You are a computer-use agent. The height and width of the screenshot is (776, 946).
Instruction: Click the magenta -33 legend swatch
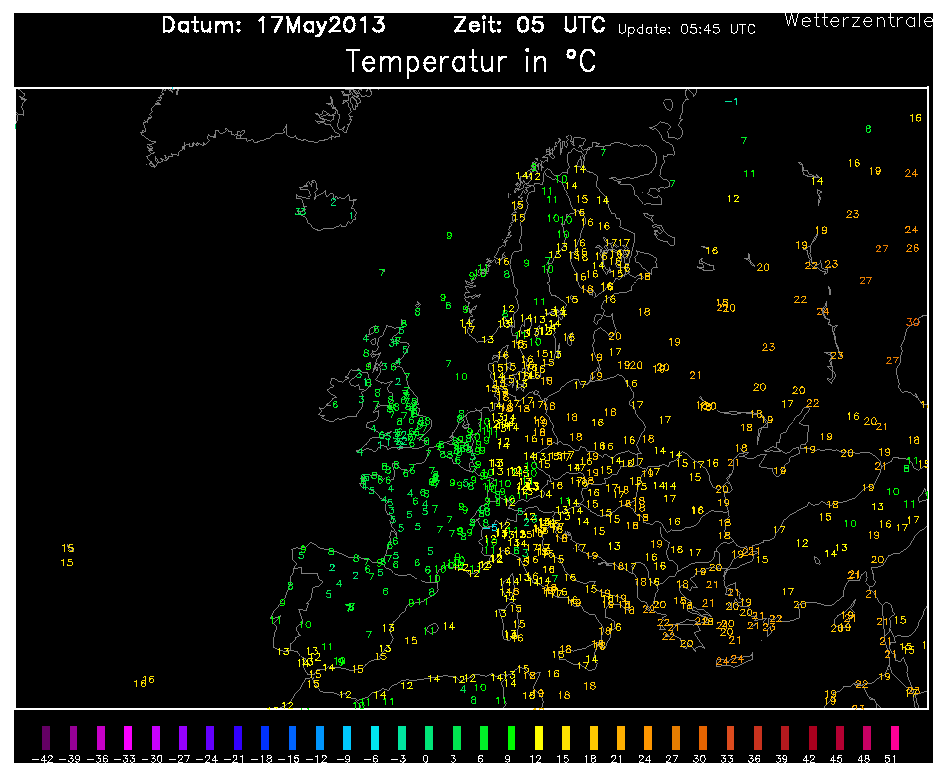coord(127,739)
